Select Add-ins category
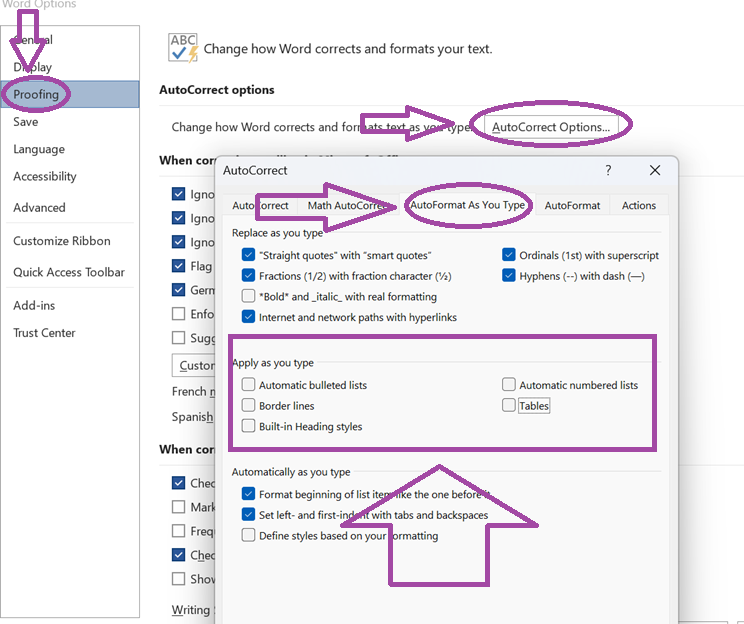Viewport: 744px width, 624px height. click(34, 305)
